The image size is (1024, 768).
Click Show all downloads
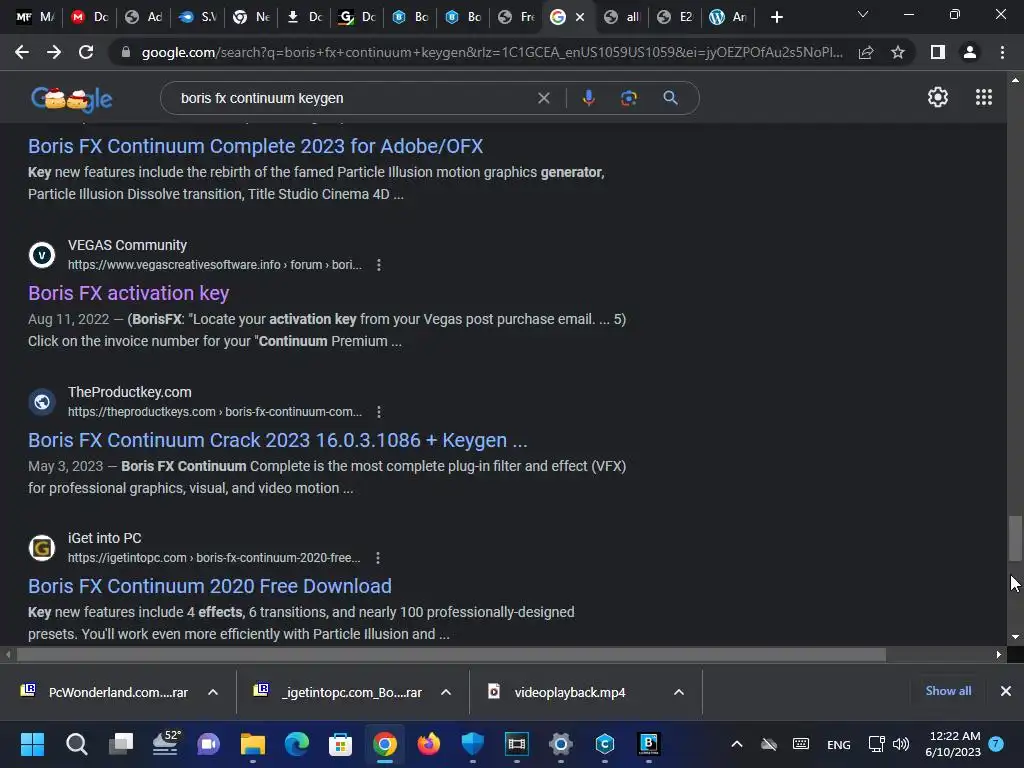tap(948, 691)
